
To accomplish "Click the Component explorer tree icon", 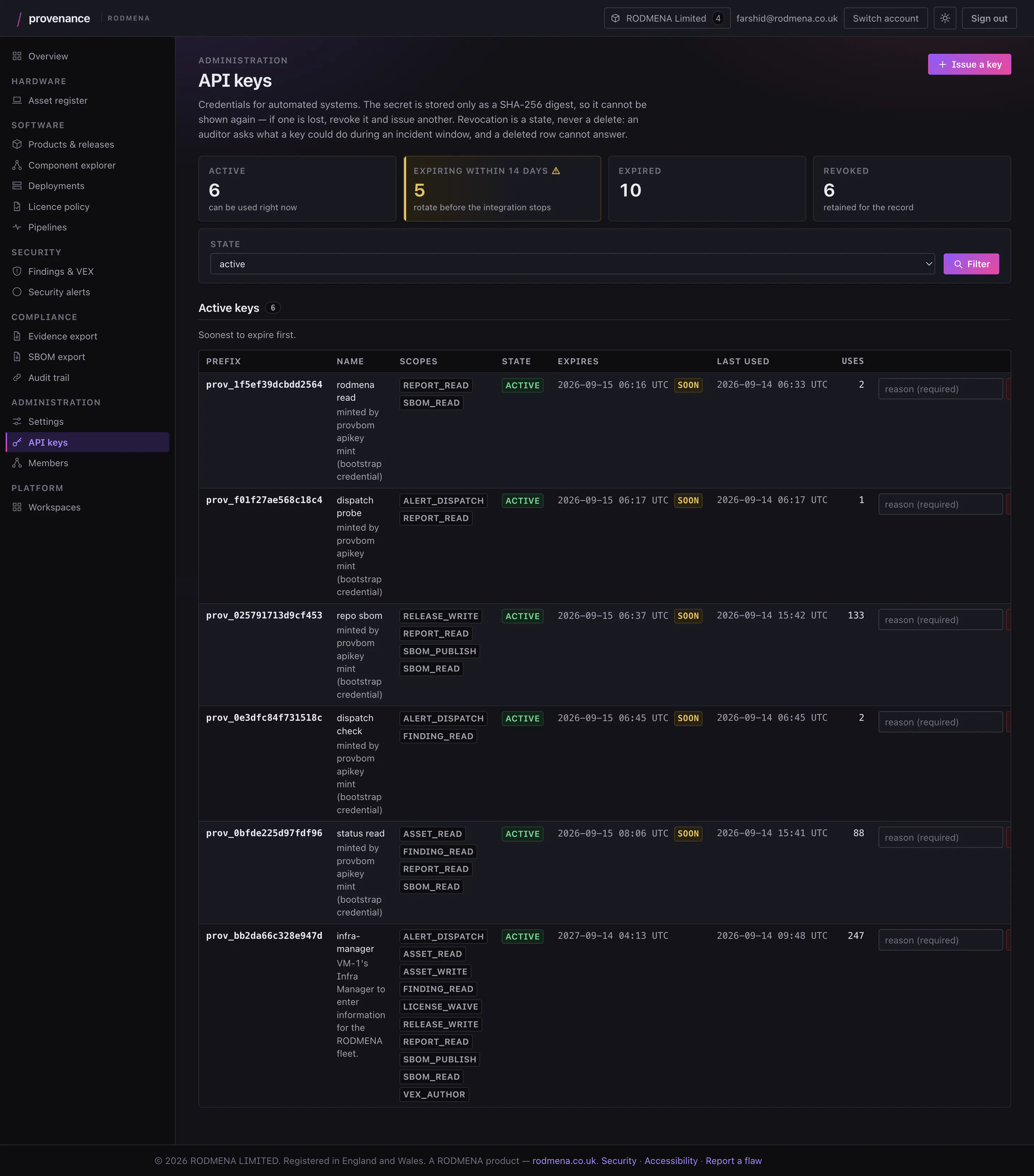I will coord(17,165).
